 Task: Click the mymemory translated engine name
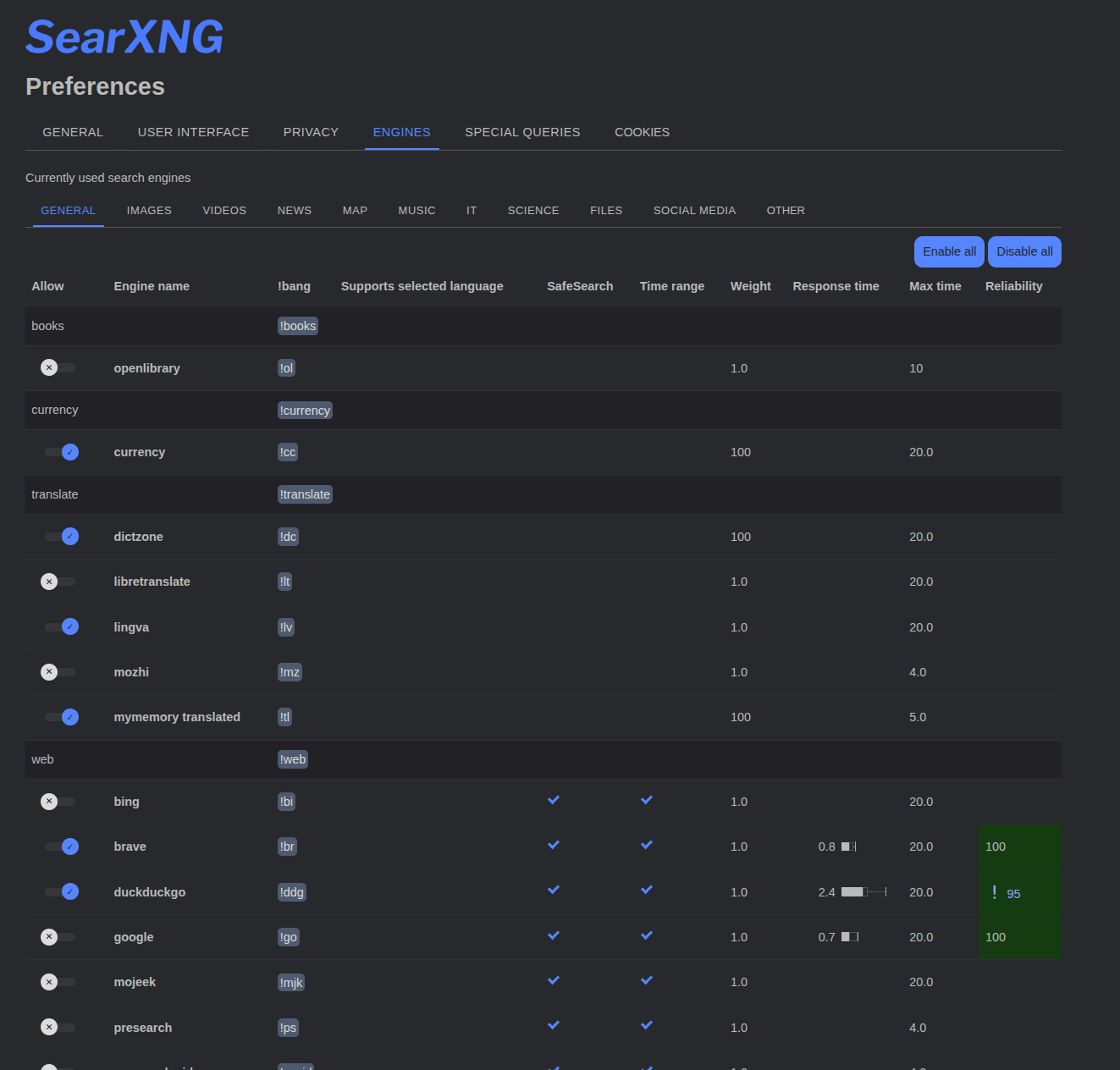pos(177,717)
